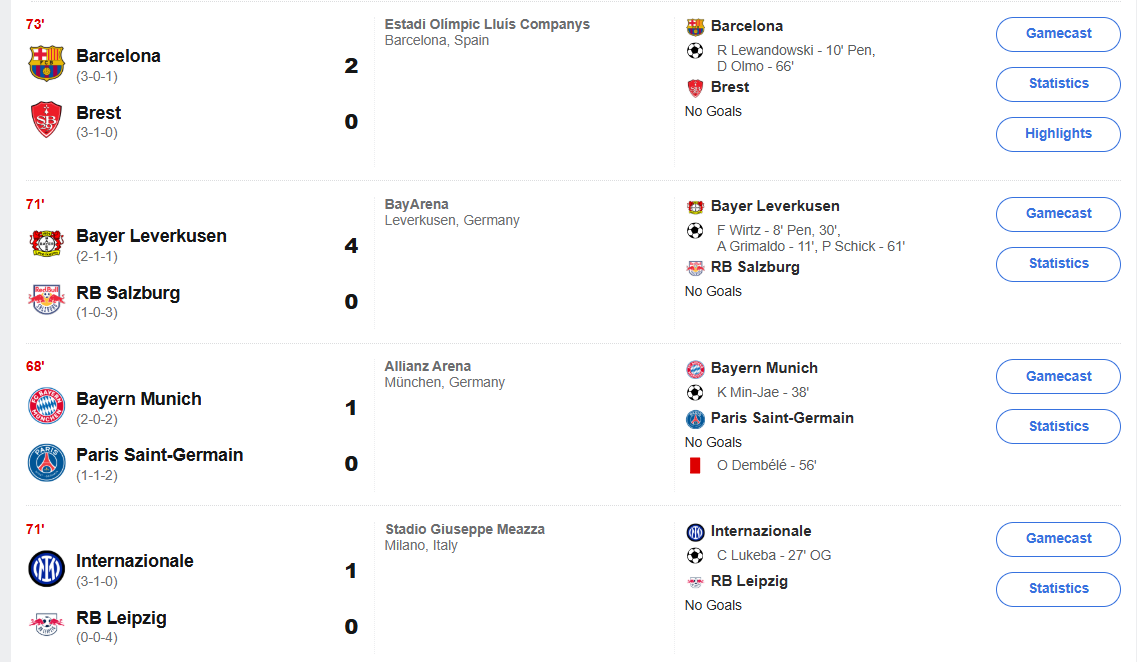
Task: Click the large Brest club crest
Action: pos(47,120)
